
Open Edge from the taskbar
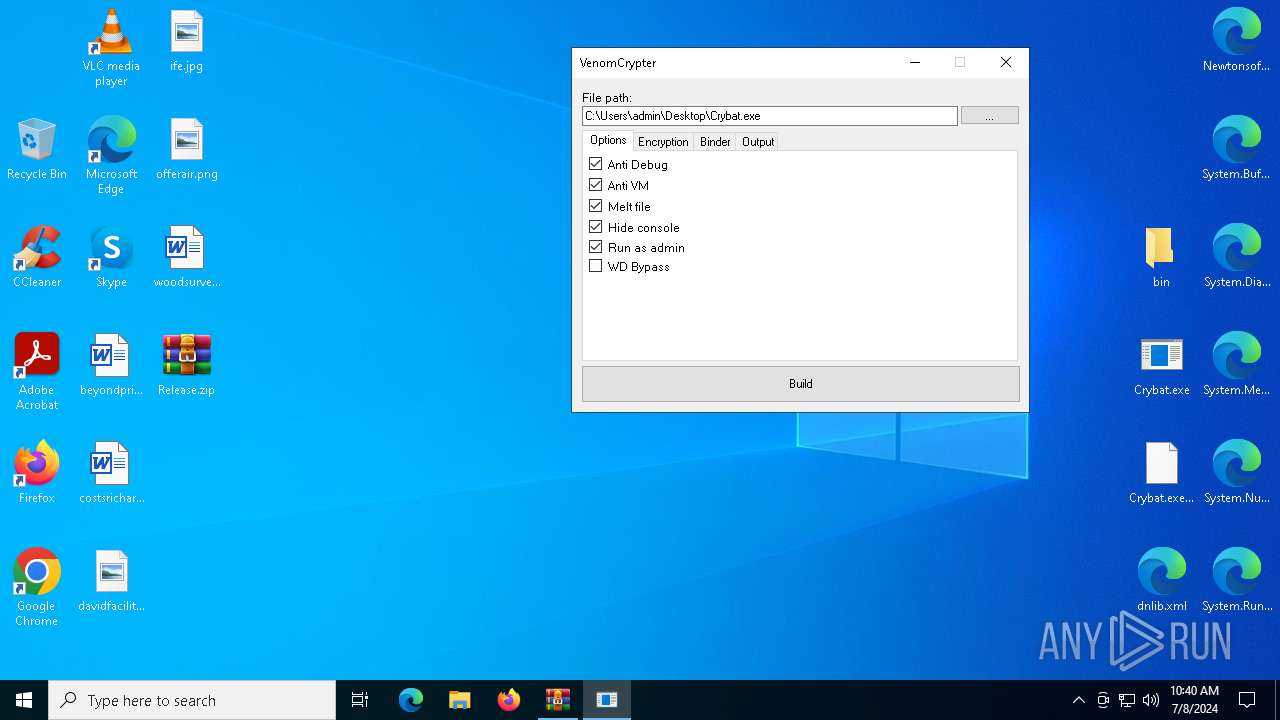point(411,700)
